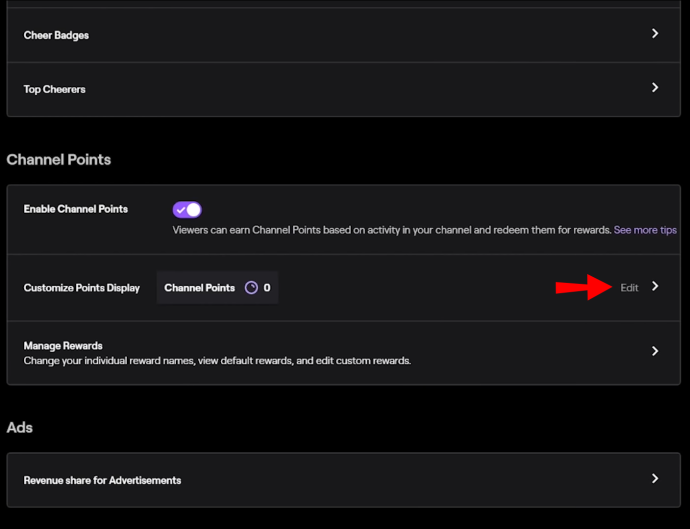Screen dimensions: 690x529
Task: Select the Top Cheerers row label
Action: click(55, 89)
